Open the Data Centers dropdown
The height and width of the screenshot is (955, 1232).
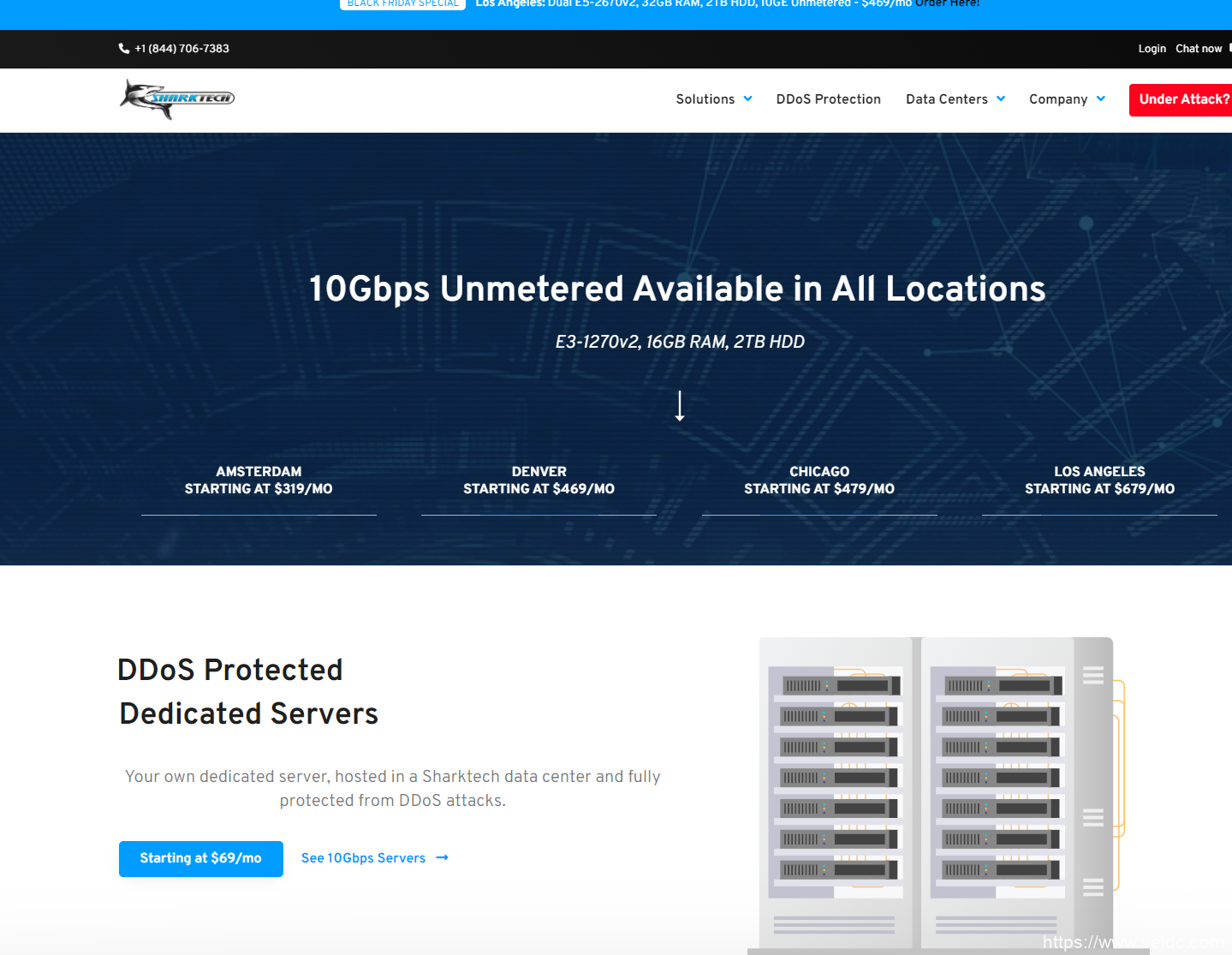coord(954,99)
